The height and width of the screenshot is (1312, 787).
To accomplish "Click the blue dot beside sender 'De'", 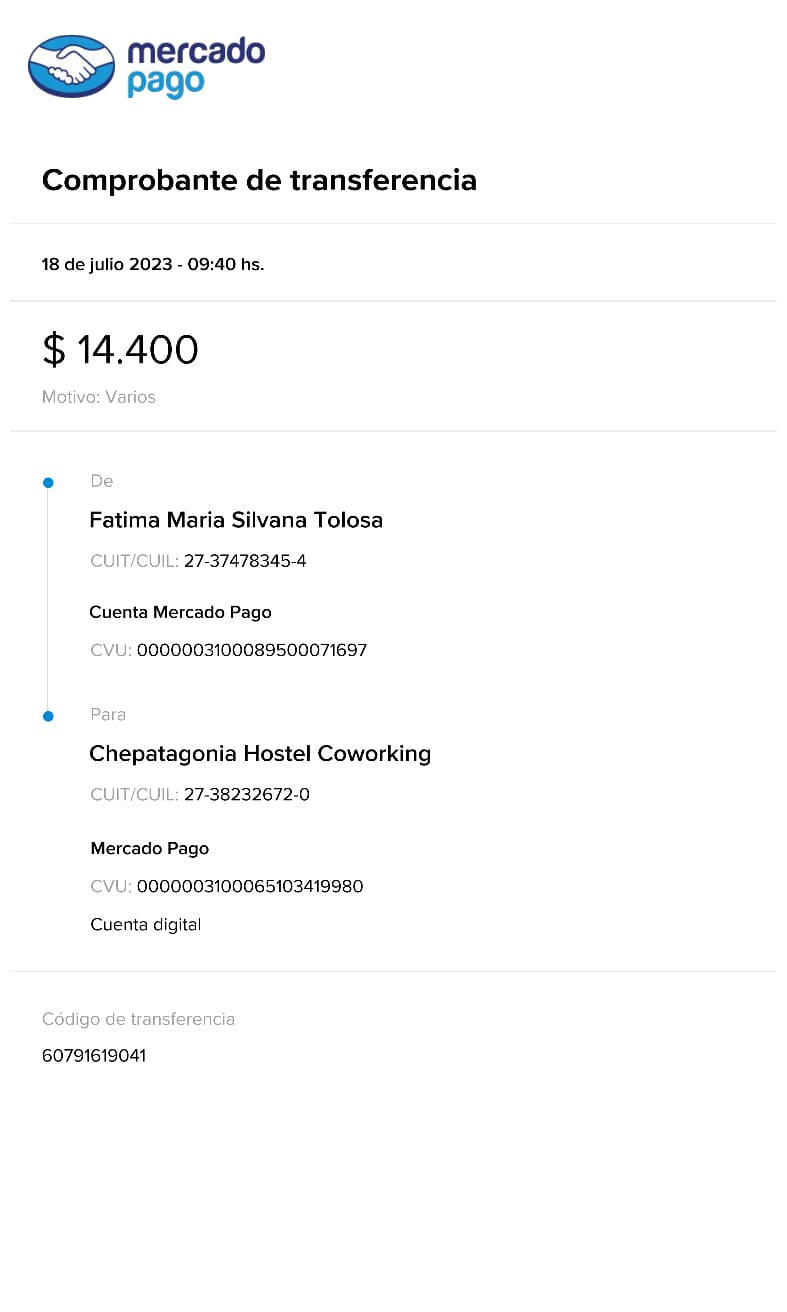I will click(x=48, y=483).
